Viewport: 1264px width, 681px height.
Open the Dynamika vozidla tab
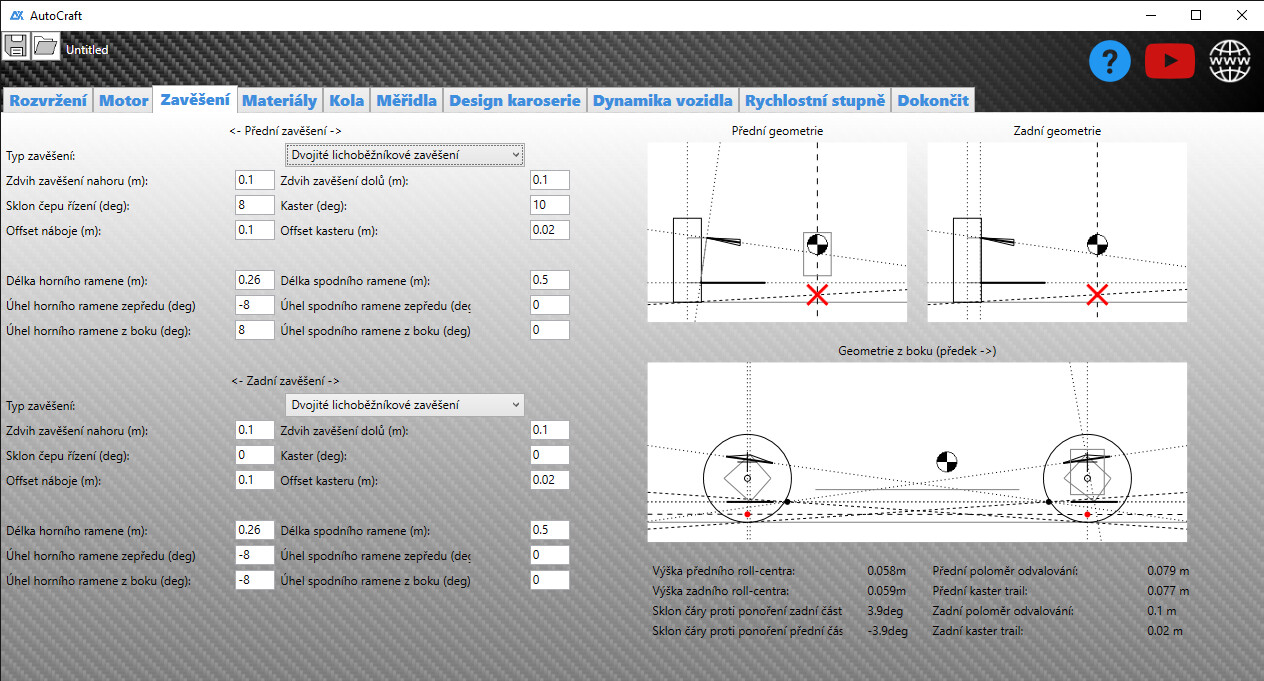(663, 100)
